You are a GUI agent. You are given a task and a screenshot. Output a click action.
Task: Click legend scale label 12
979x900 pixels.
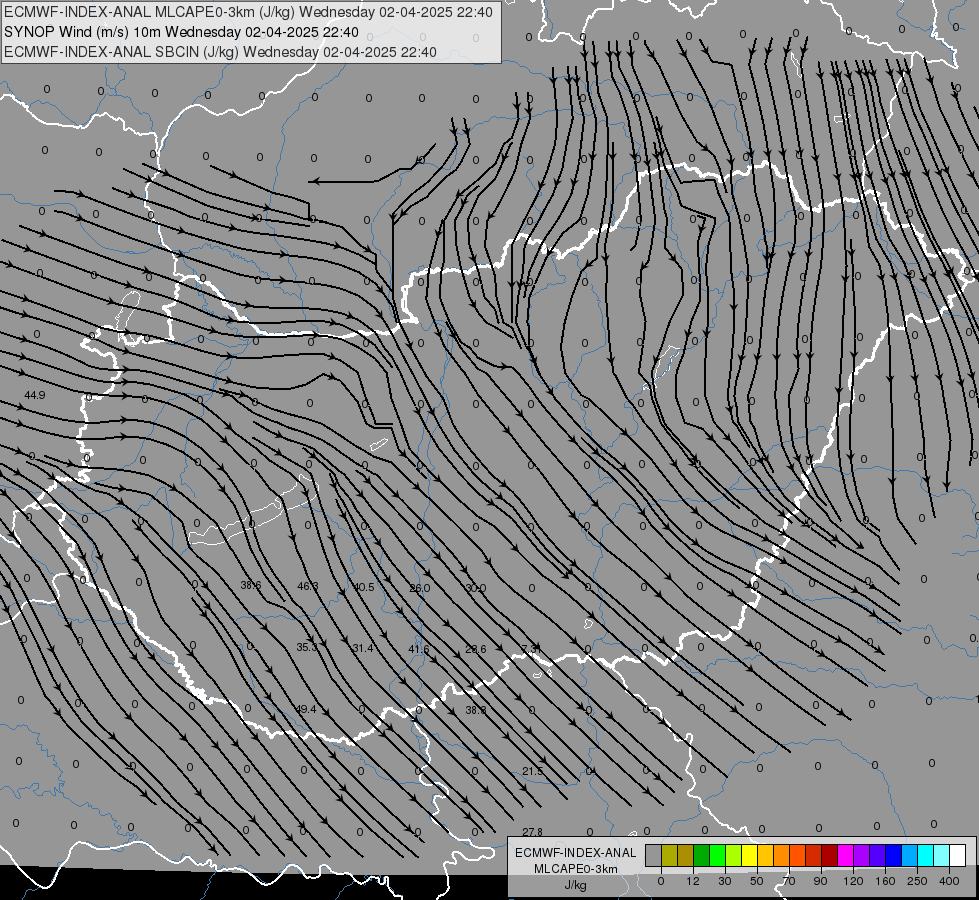(693, 881)
